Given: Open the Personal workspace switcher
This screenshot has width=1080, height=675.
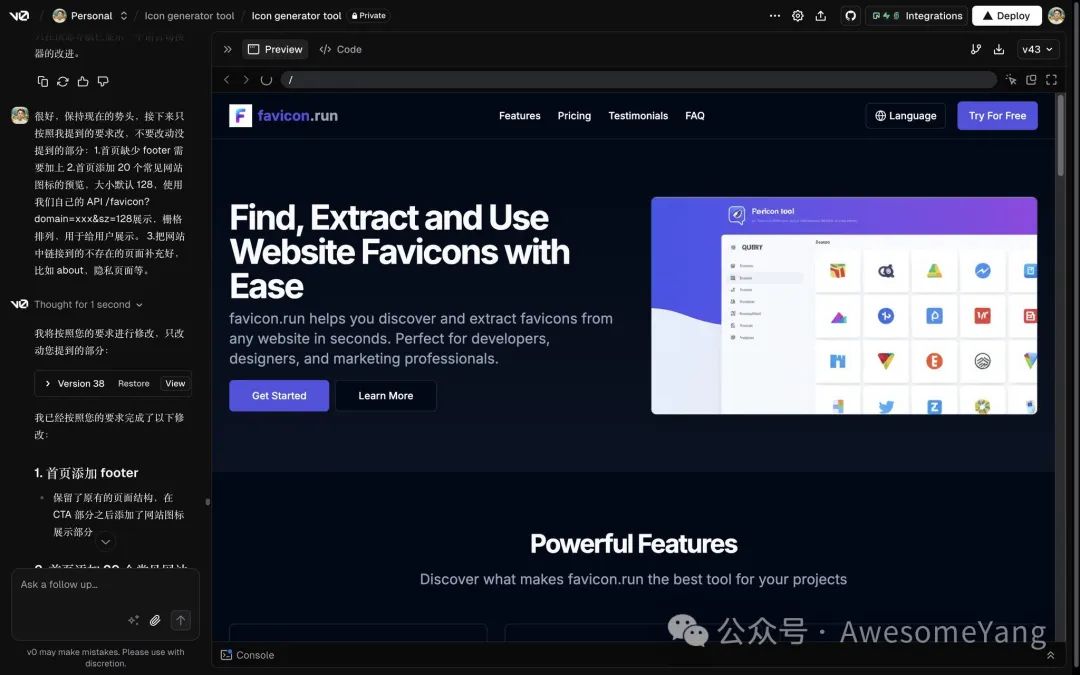Looking at the screenshot, I should (90, 15).
